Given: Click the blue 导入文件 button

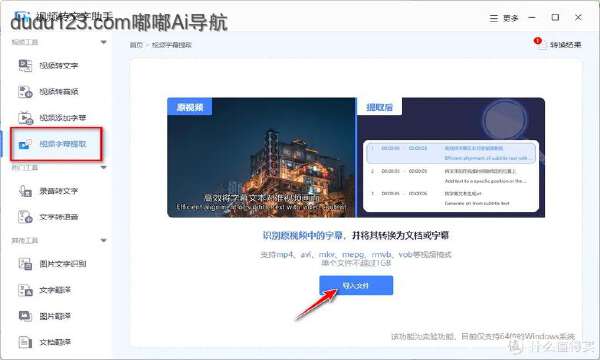Looking at the screenshot, I should (x=356, y=285).
